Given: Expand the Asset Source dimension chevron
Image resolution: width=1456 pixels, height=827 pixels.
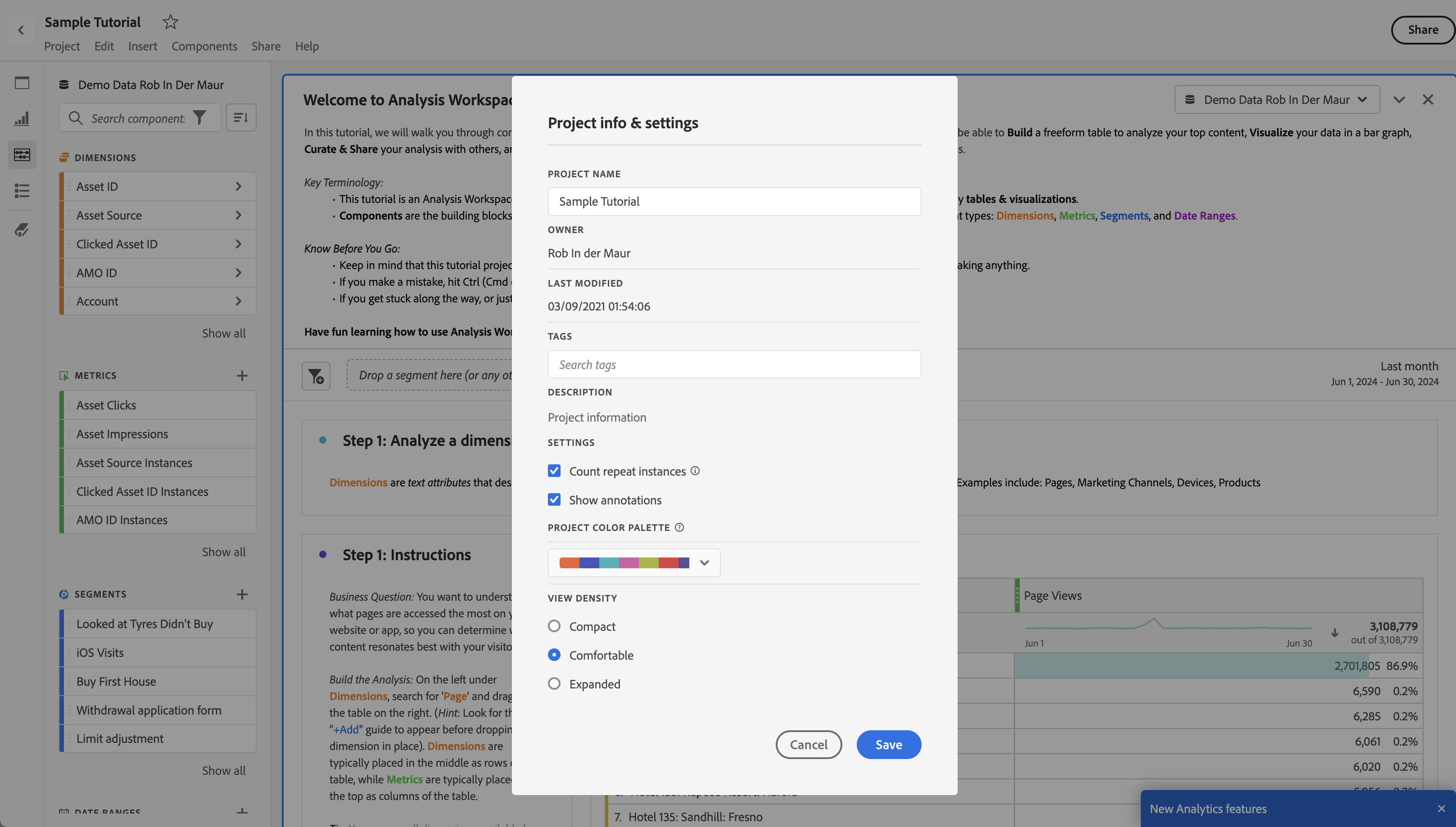Looking at the screenshot, I should pos(239,215).
